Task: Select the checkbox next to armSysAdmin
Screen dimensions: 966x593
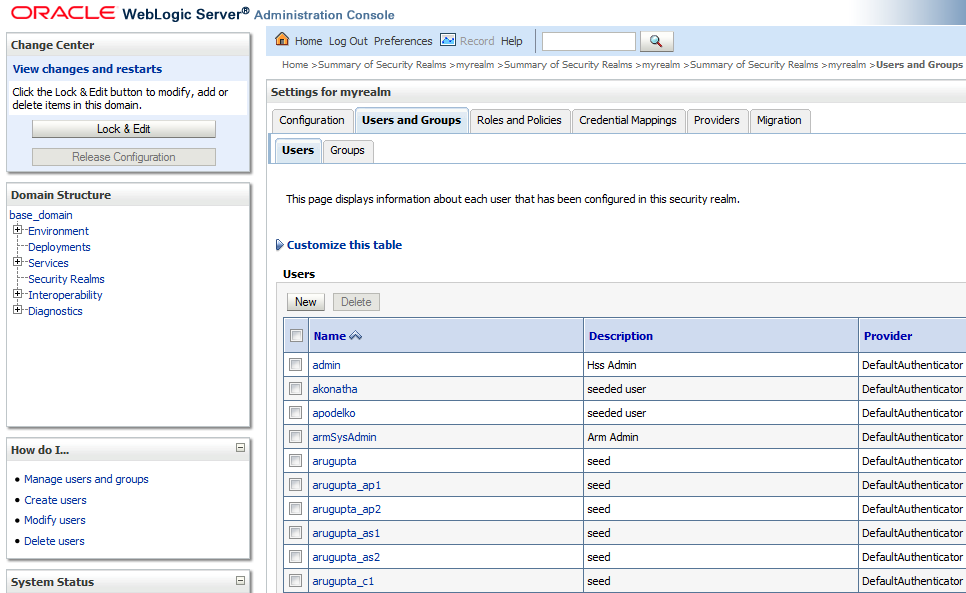Action: (295, 437)
